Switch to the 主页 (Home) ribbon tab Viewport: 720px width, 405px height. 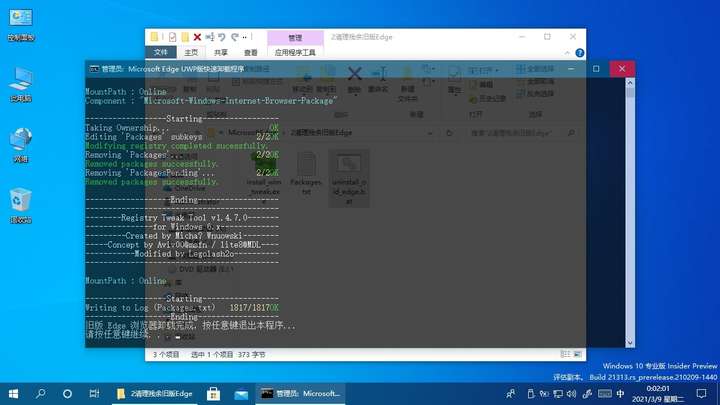point(191,52)
